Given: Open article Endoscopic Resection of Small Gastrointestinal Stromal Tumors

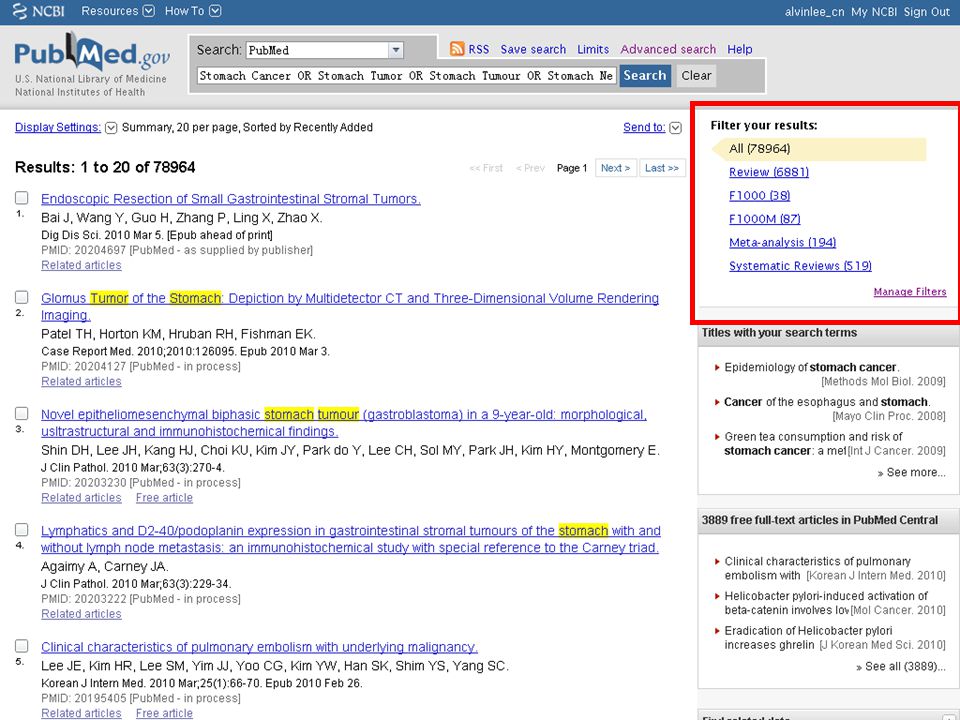Looking at the screenshot, I should pos(231,199).
